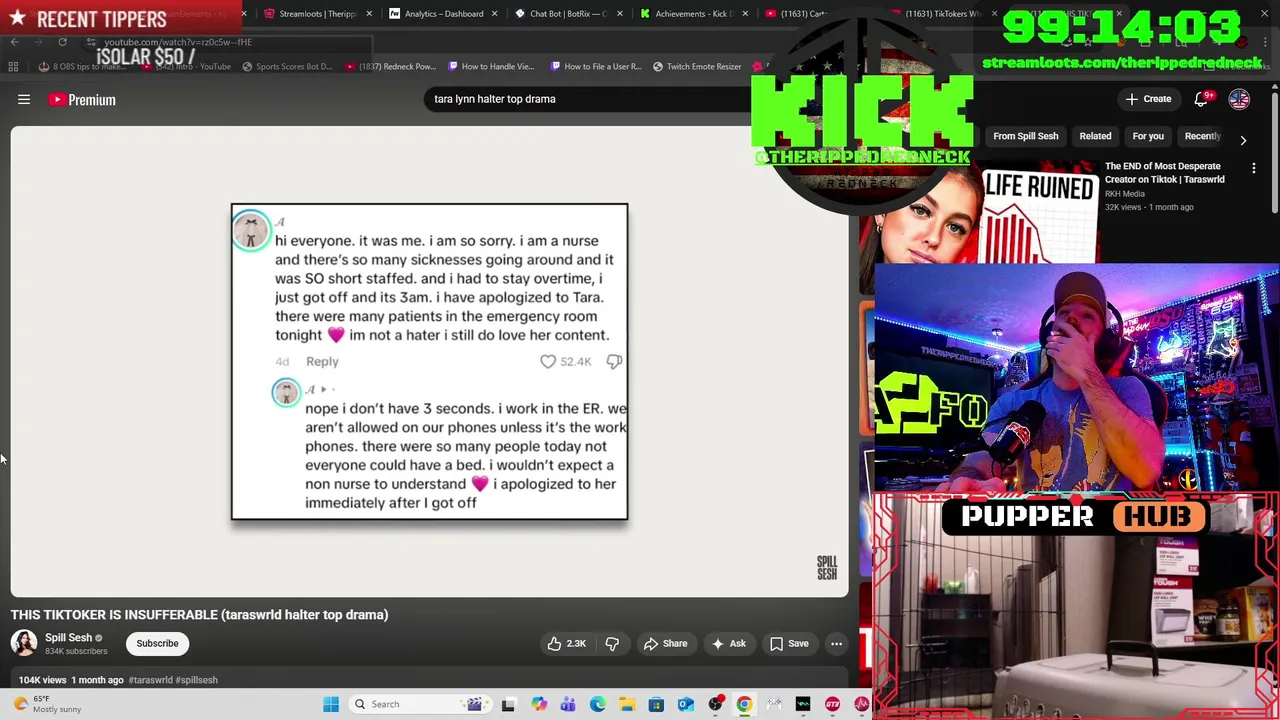Open the #spillsesh hashtag link

(x=196, y=680)
